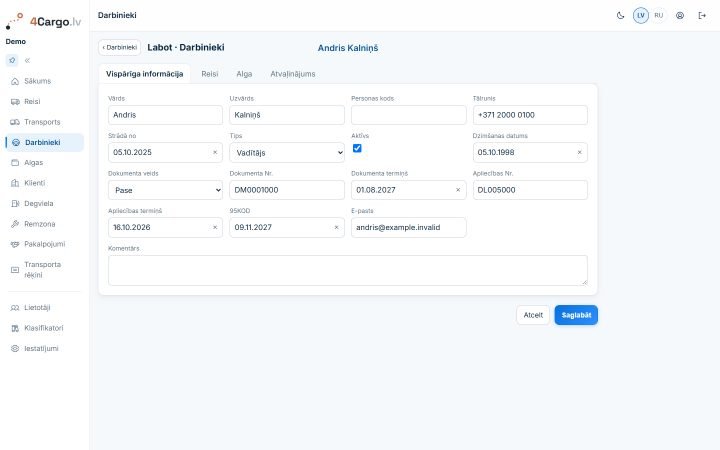Click the Klasifikatori icon

tap(15, 328)
